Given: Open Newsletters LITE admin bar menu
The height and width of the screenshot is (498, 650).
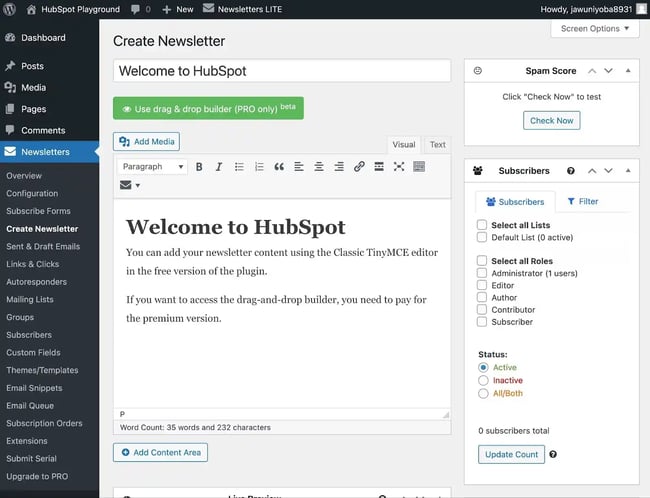Looking at the screenshot, I should click(242, 9).
